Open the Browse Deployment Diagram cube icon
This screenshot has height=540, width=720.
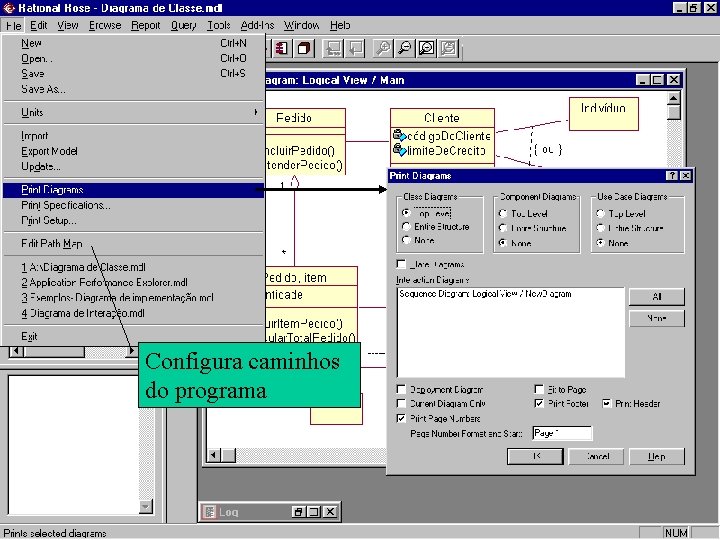pyautogui.click(x=304, y=48)
